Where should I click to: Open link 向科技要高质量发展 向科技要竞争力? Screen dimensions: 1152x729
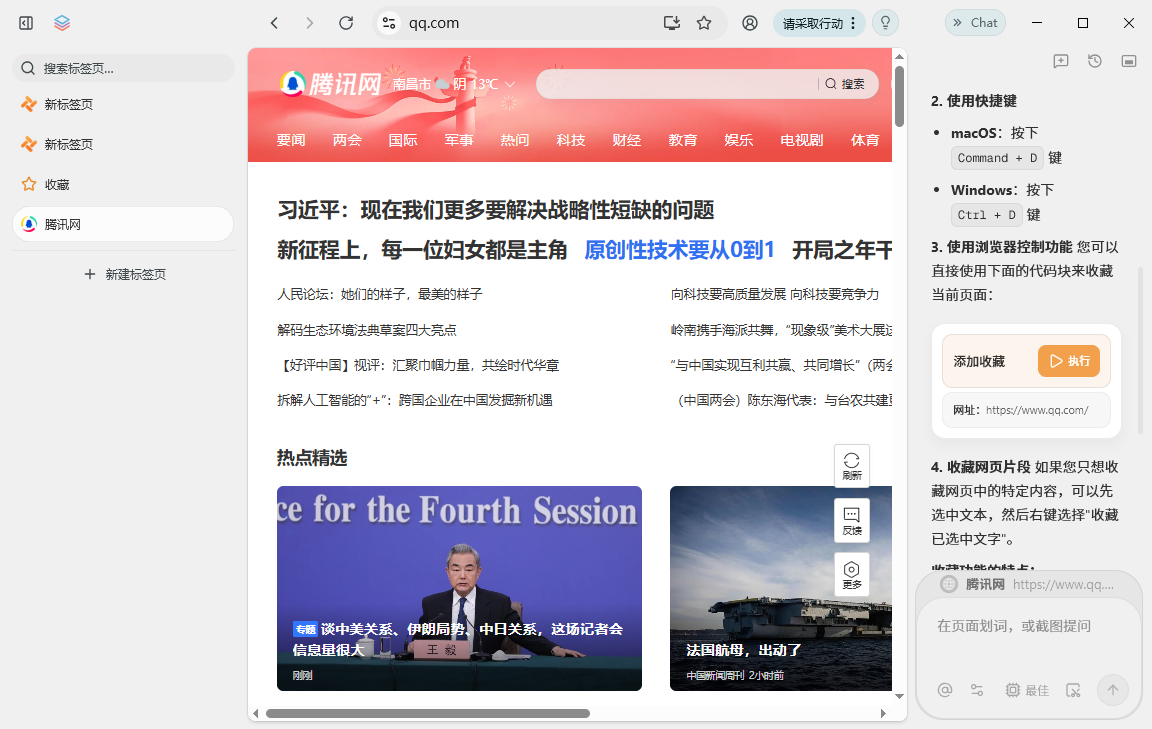tap(775, 294)
